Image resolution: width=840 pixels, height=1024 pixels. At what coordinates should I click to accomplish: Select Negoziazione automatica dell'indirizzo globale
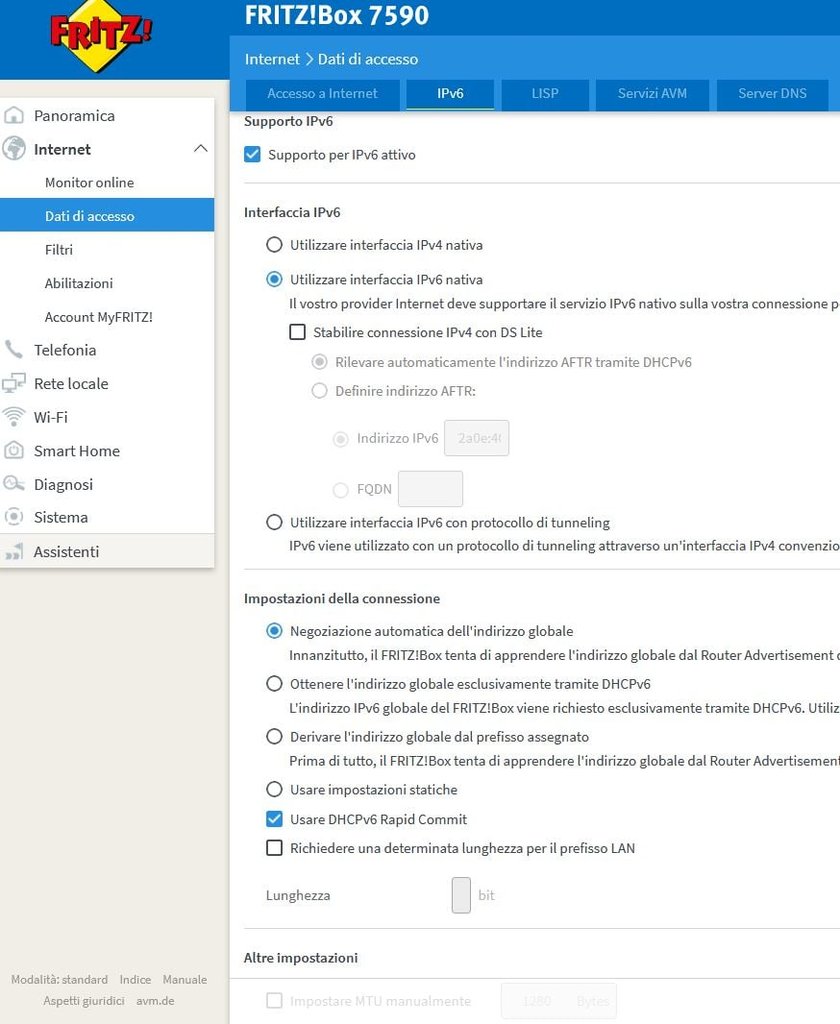274,631
